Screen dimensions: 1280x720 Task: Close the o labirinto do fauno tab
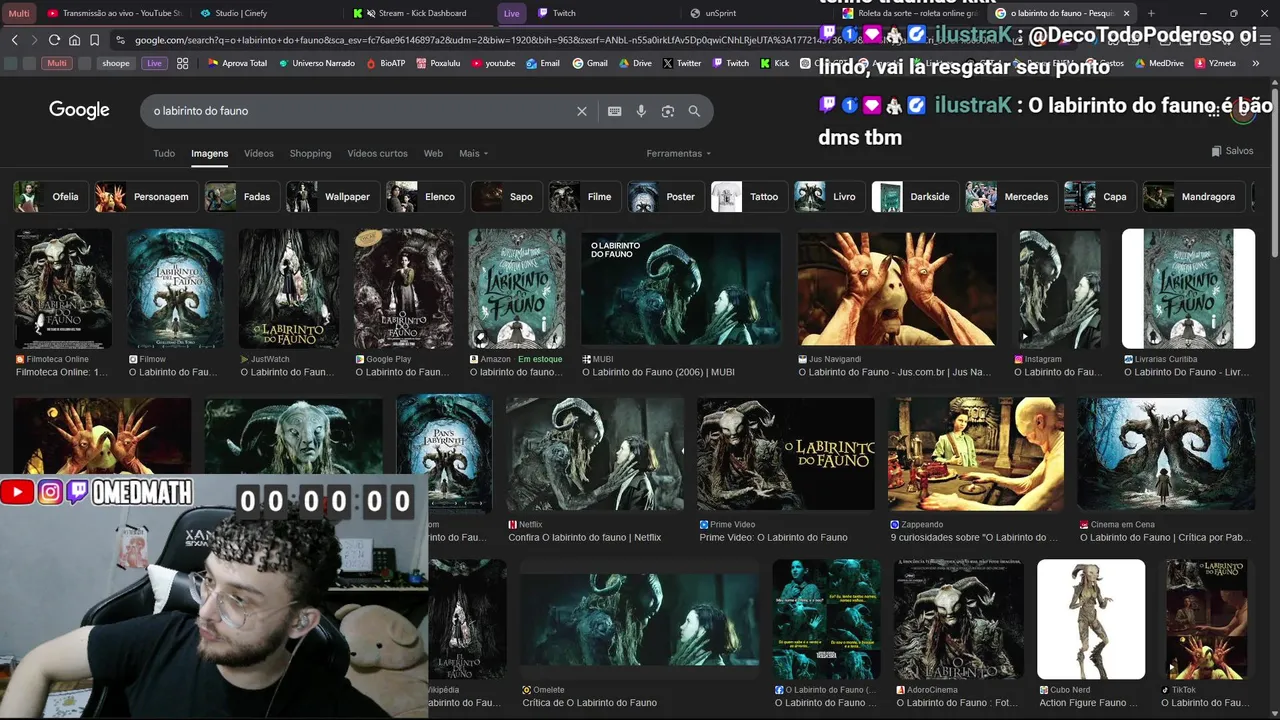(x=1127, y=13)
